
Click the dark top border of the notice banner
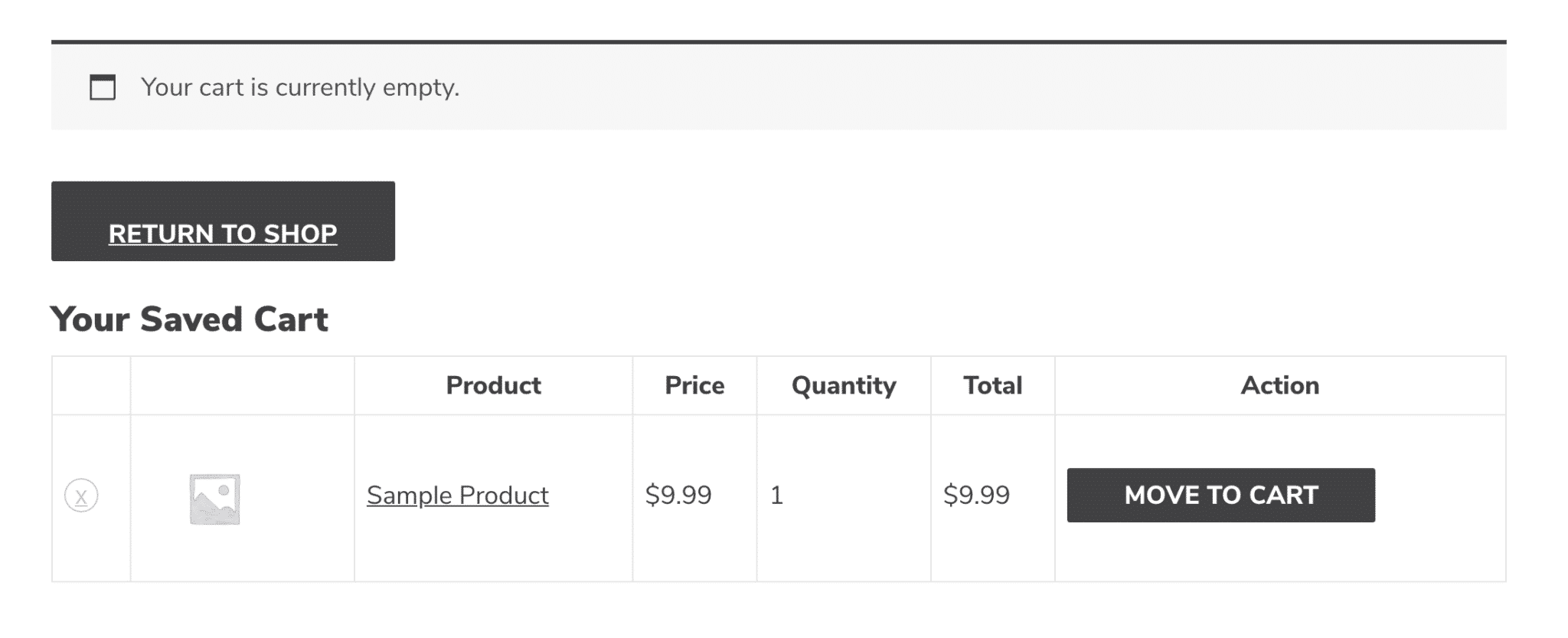coord(778,42)
